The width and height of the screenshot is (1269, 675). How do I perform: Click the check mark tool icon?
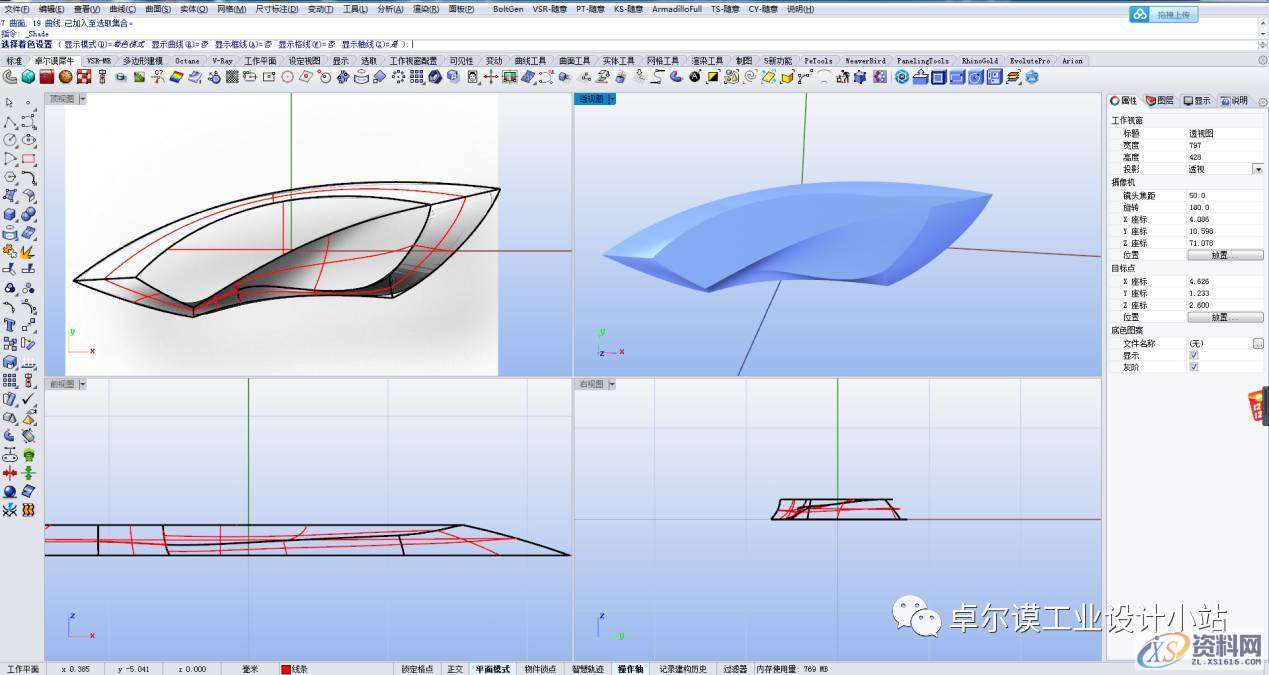[29, 399]
